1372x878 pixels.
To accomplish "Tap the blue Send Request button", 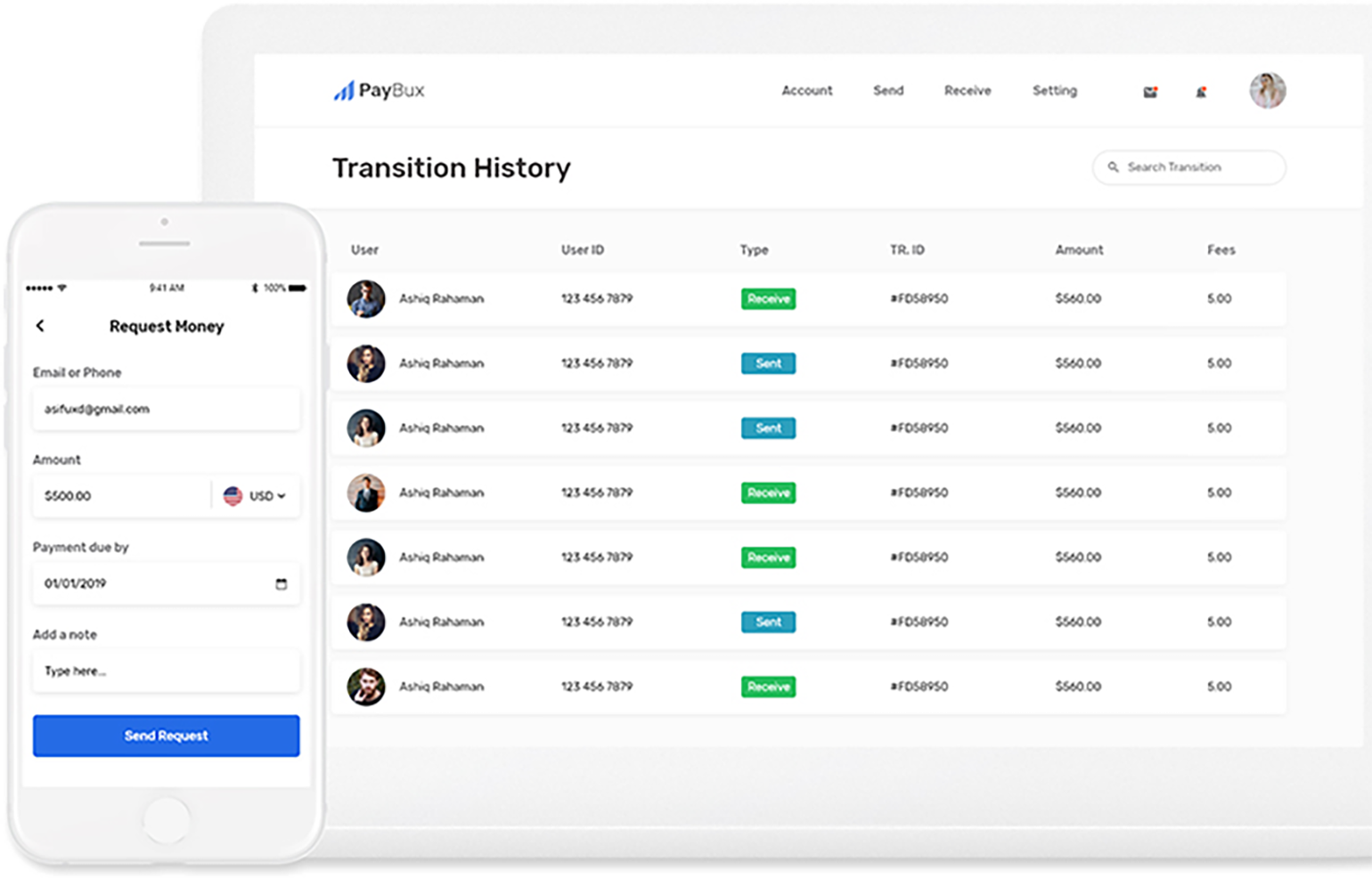I will pos(167,736).
